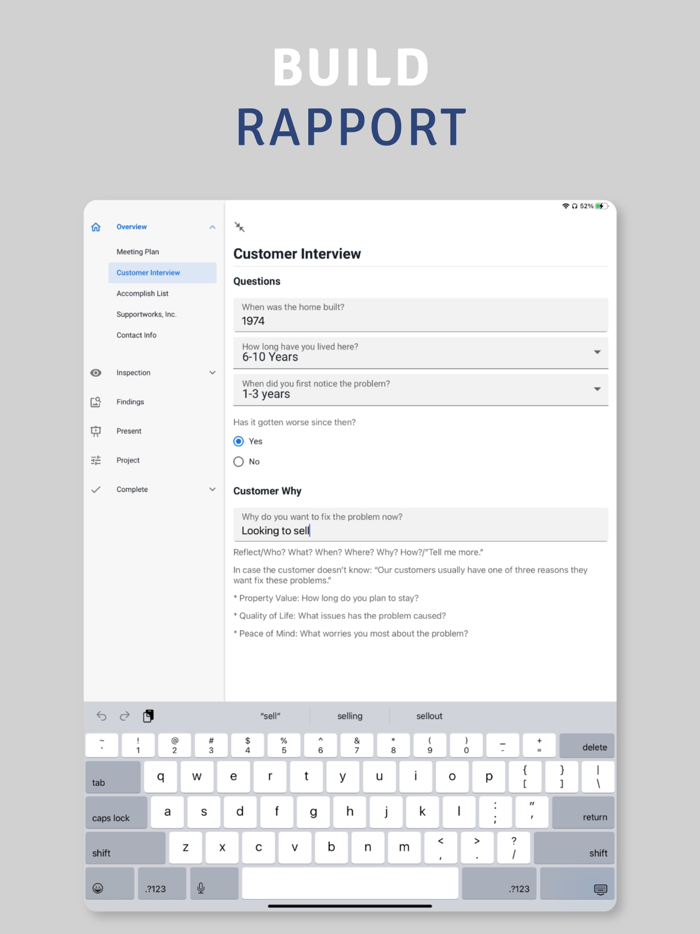
Task: Expand the Complete section chevron
Action: coord(212,490)
